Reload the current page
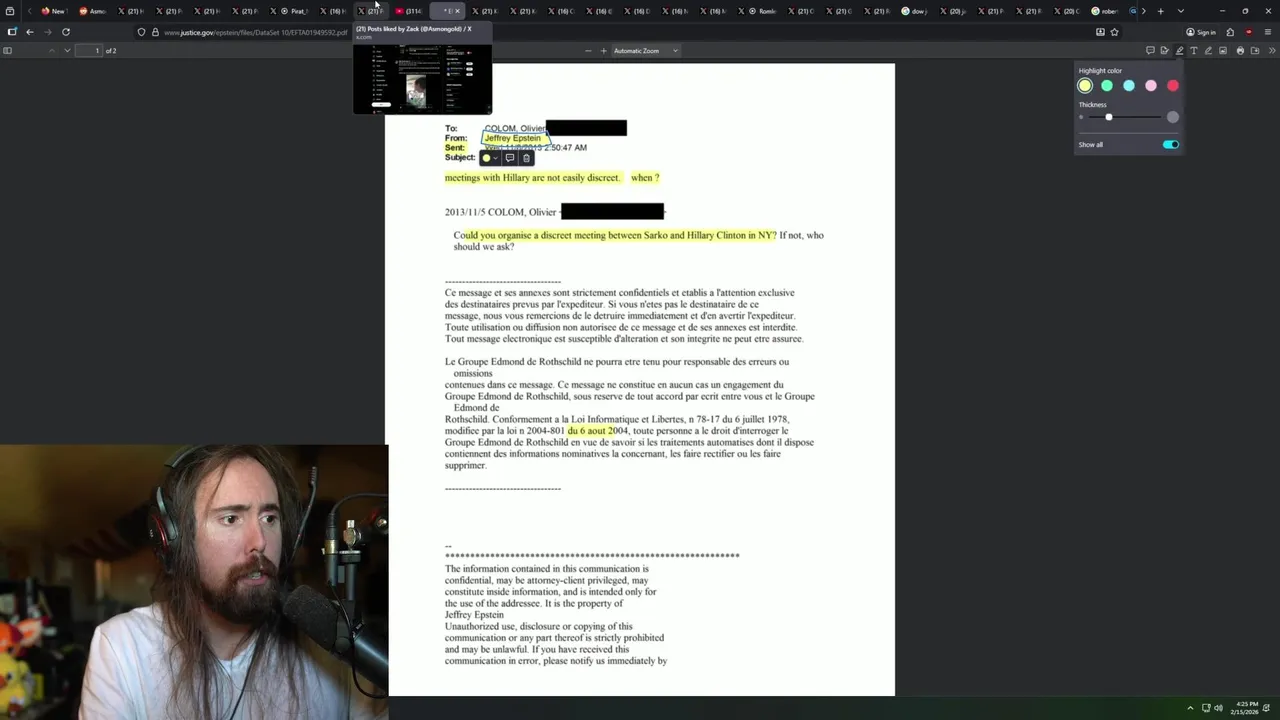 point(66,32)
